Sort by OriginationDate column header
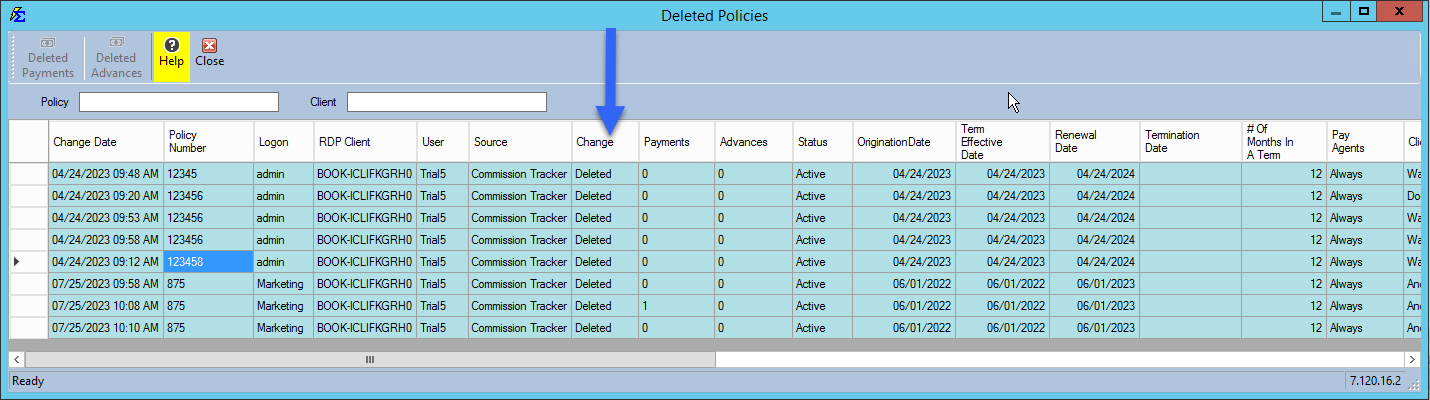This screenshot has height=400, width=1430. [904, 142]
